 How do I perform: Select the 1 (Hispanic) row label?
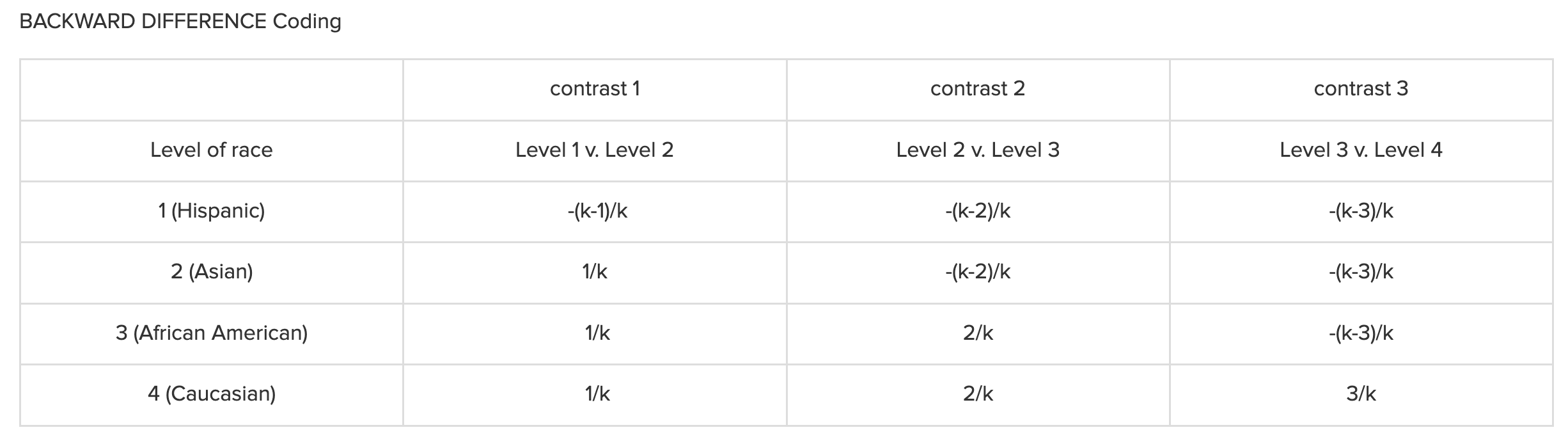[211, 211]
